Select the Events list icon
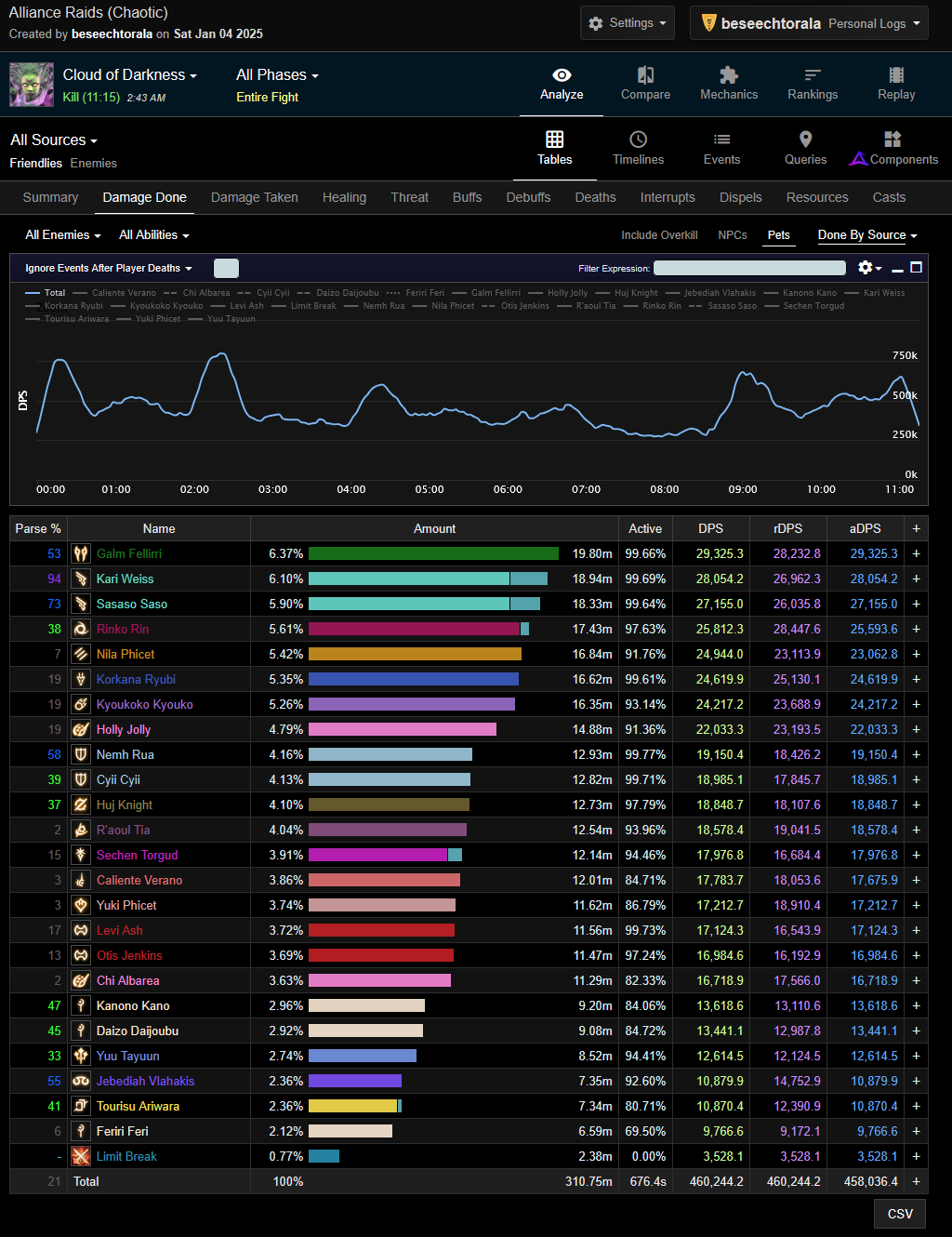The height and width of the screenshot is (1237, 952). [721, 140]
